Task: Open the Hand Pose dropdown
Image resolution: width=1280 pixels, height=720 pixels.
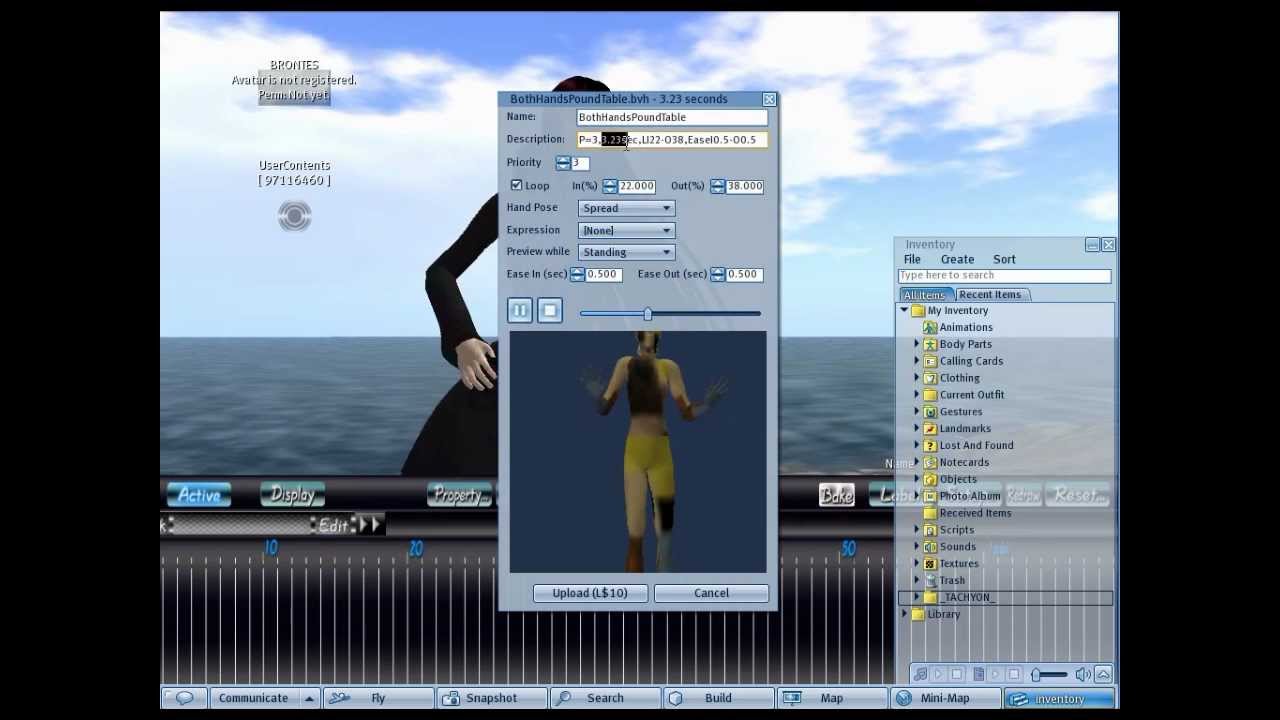Action: [627, 208]
